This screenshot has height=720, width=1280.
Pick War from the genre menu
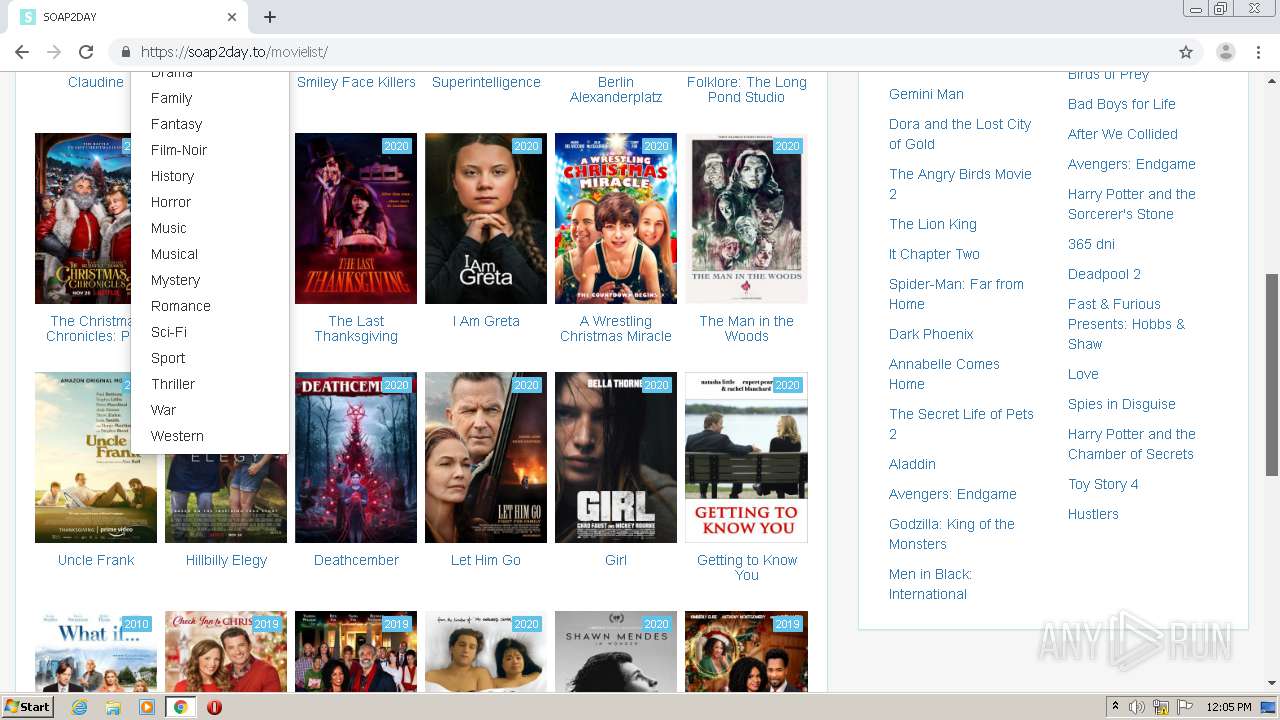(x=163, y=410)
